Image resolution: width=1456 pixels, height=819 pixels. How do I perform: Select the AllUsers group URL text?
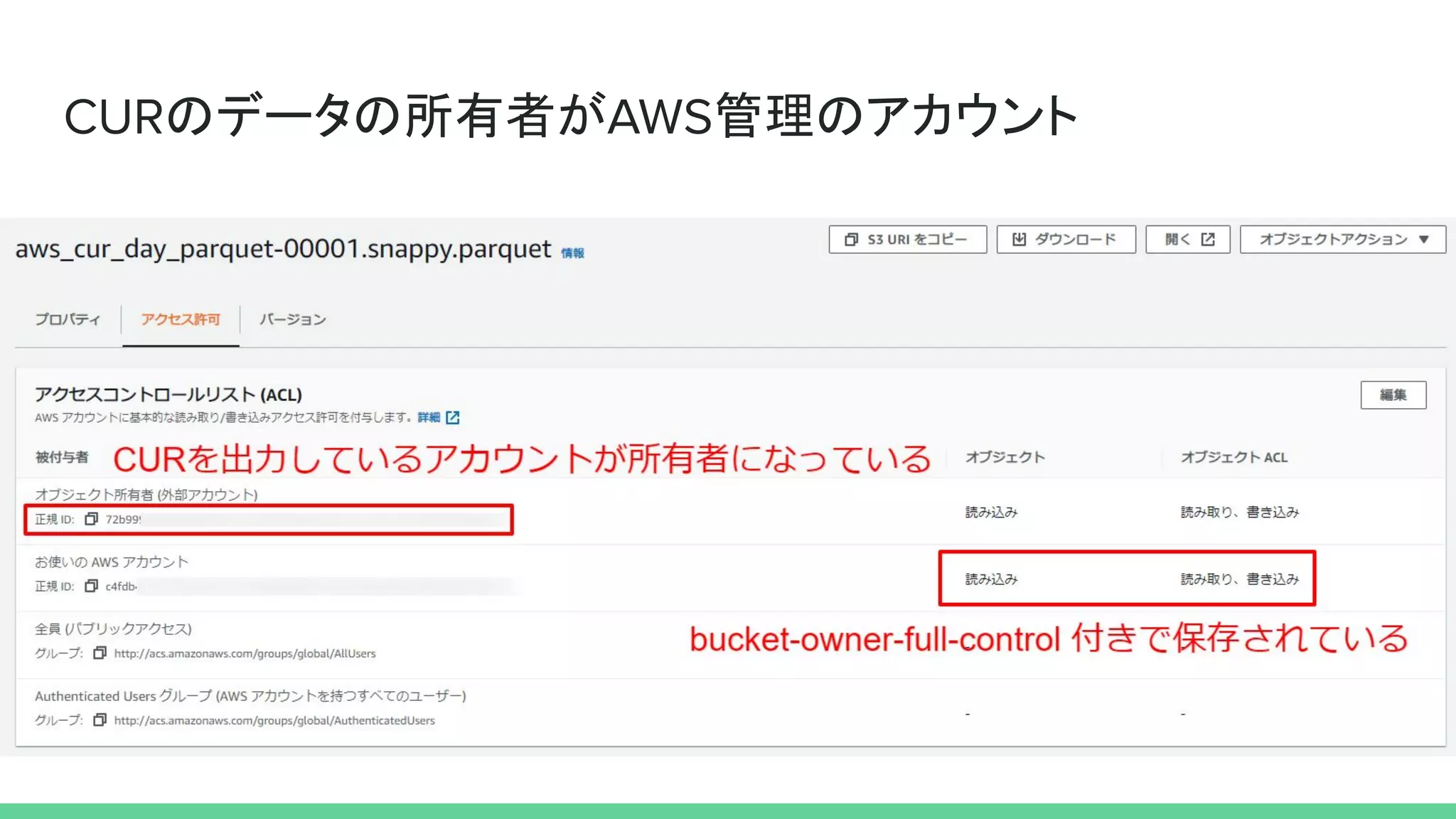tap(245, 653)
